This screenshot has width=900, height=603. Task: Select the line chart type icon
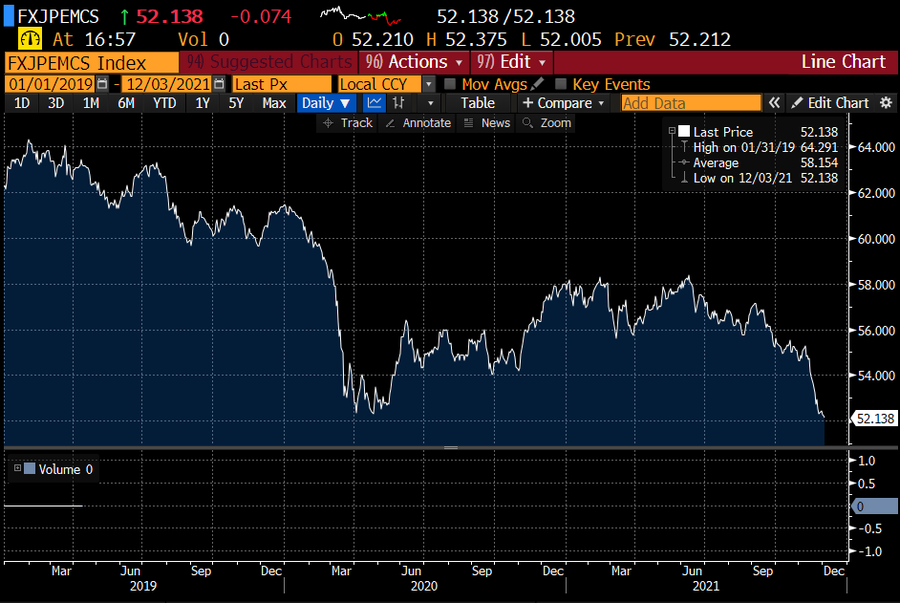coord(374,103)
